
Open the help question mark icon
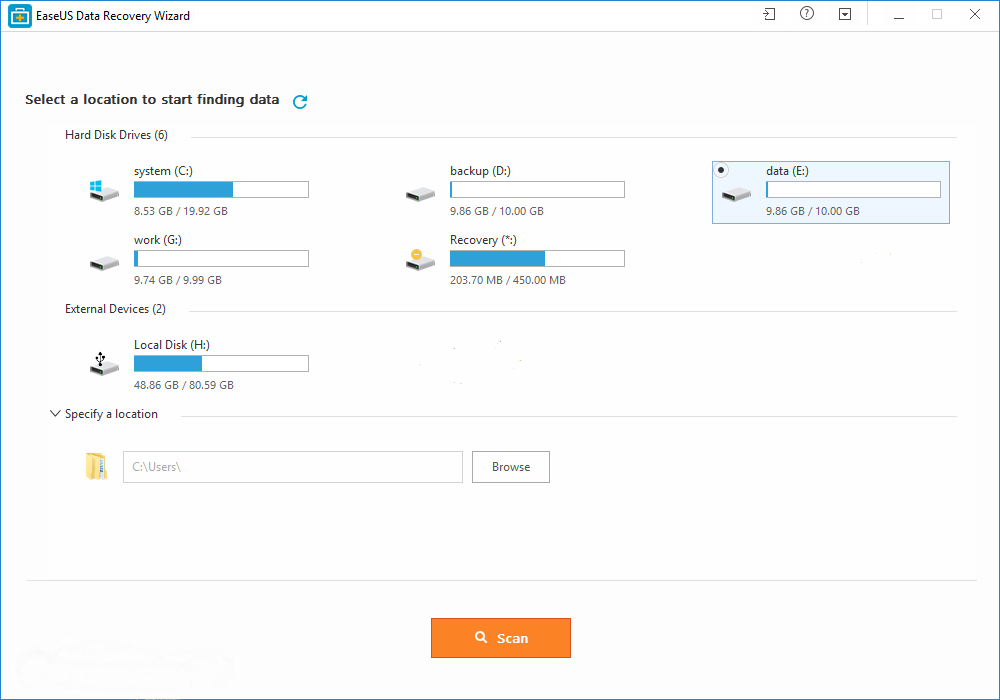pos(807,13)
